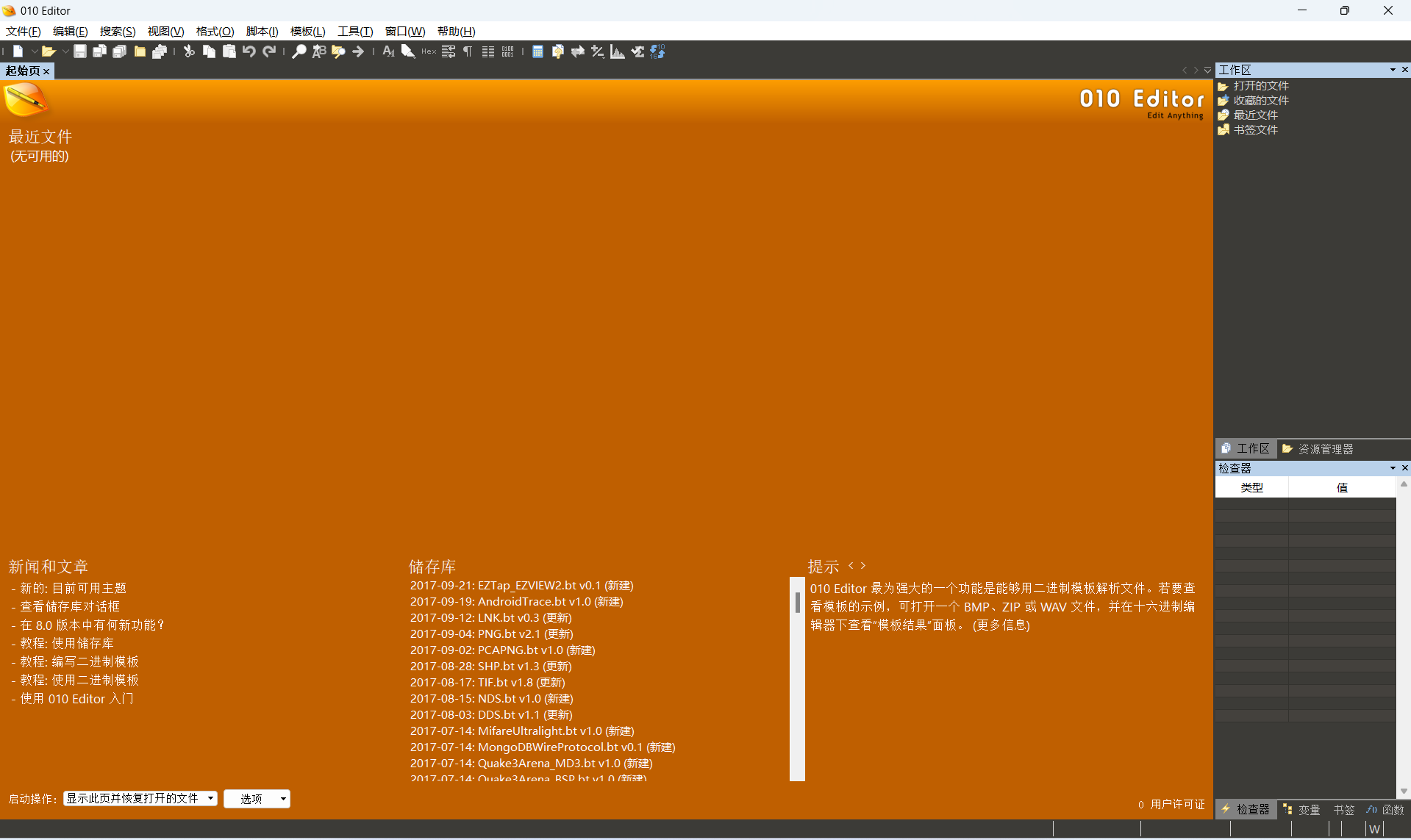This screenshot has width=1411, height=840.
Task: Open the 查看储存库对话框 link
Action: click(x=69, y=606)
